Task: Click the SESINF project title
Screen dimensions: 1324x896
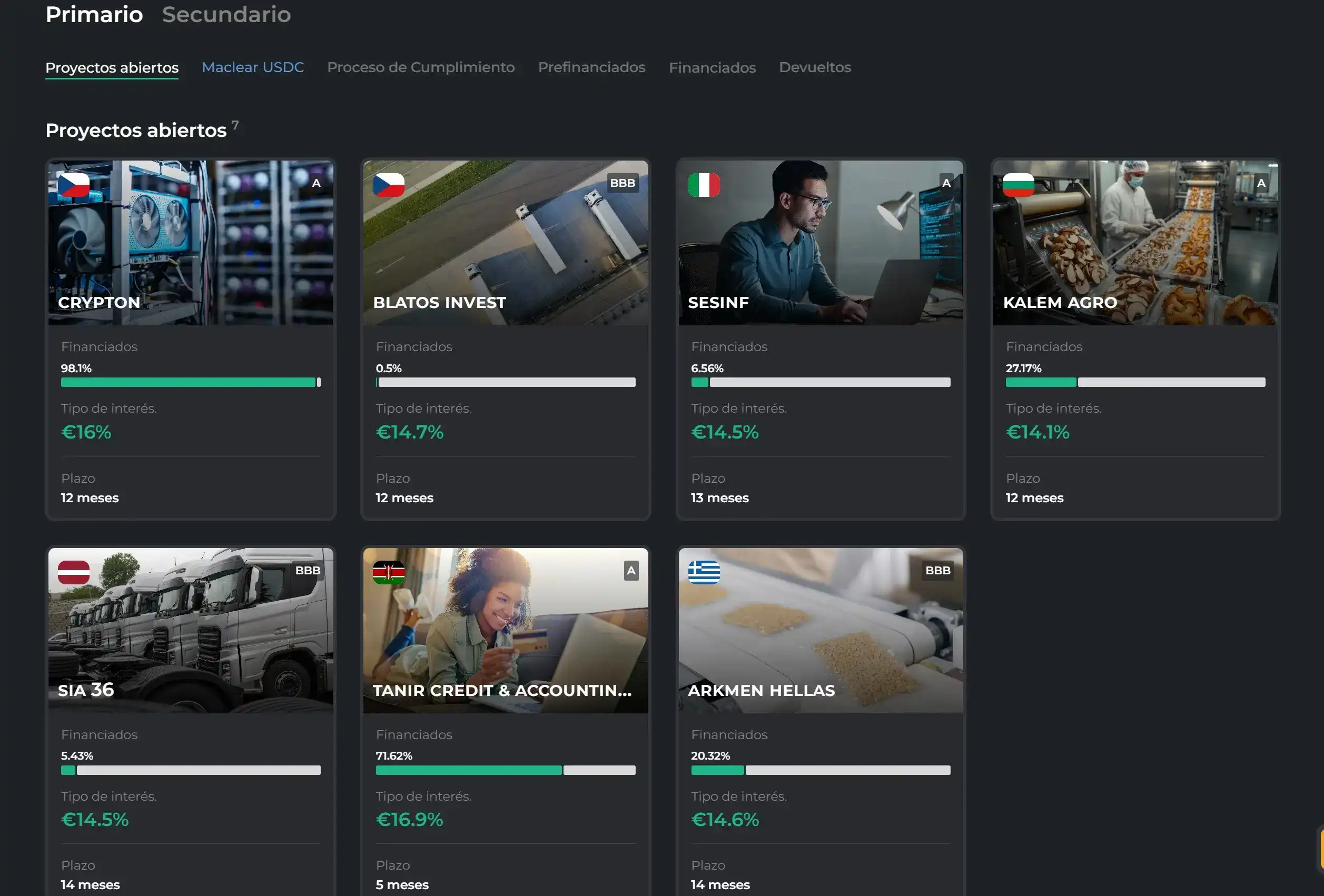Action: pos(718,303)
